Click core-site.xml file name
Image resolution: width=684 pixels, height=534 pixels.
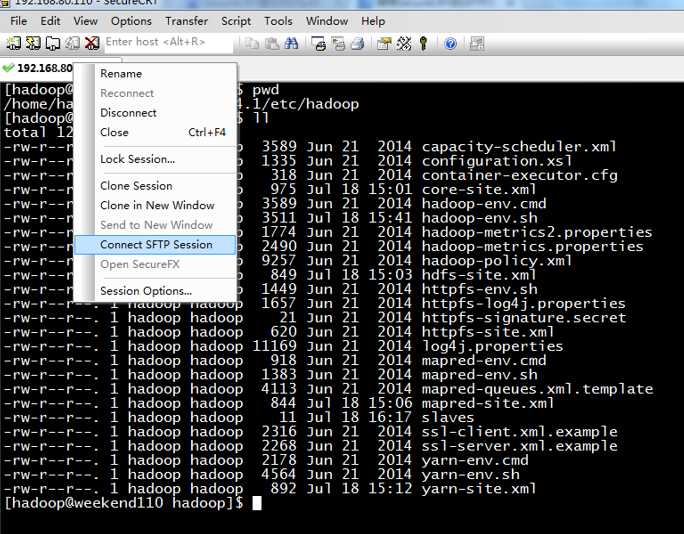(x=479, y=189)
